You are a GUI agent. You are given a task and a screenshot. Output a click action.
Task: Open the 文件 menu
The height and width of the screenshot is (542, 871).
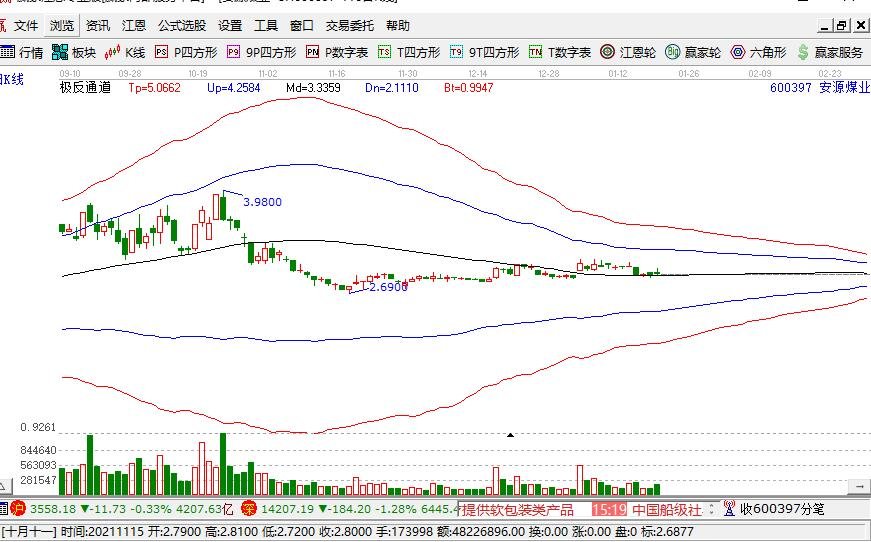click(x=26, y=26)
